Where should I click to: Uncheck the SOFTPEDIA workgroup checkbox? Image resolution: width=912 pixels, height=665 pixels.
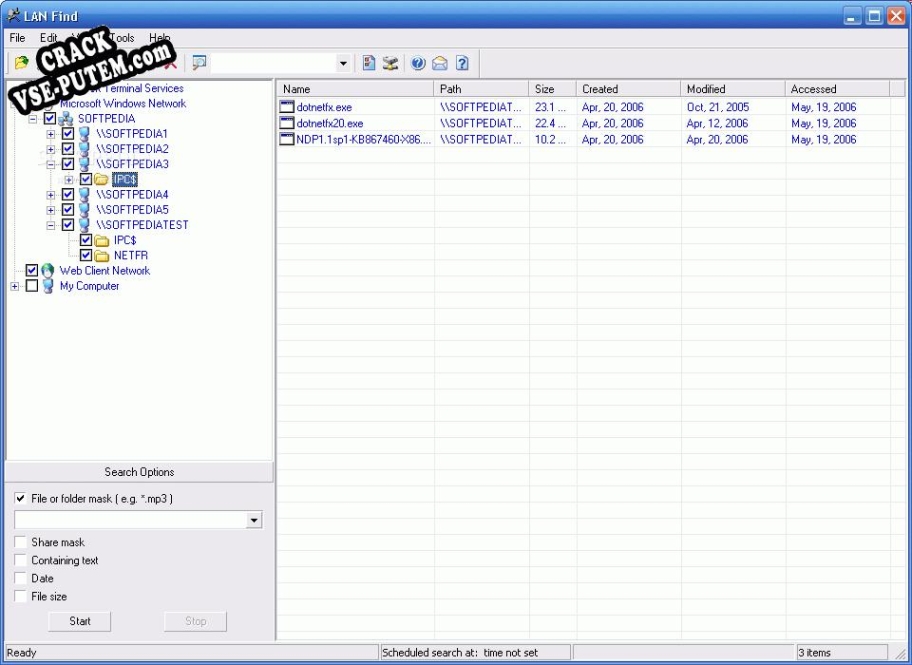click(x=49, y=119)
